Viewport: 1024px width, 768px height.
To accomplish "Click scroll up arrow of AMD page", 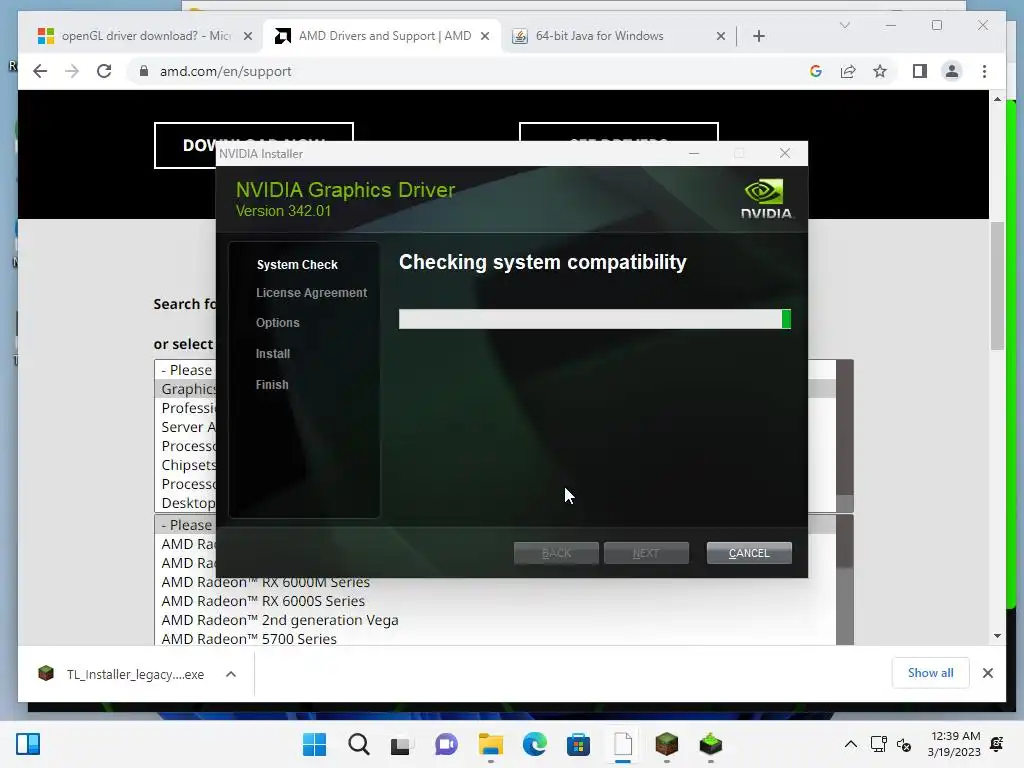I will [x=997, y=99].
